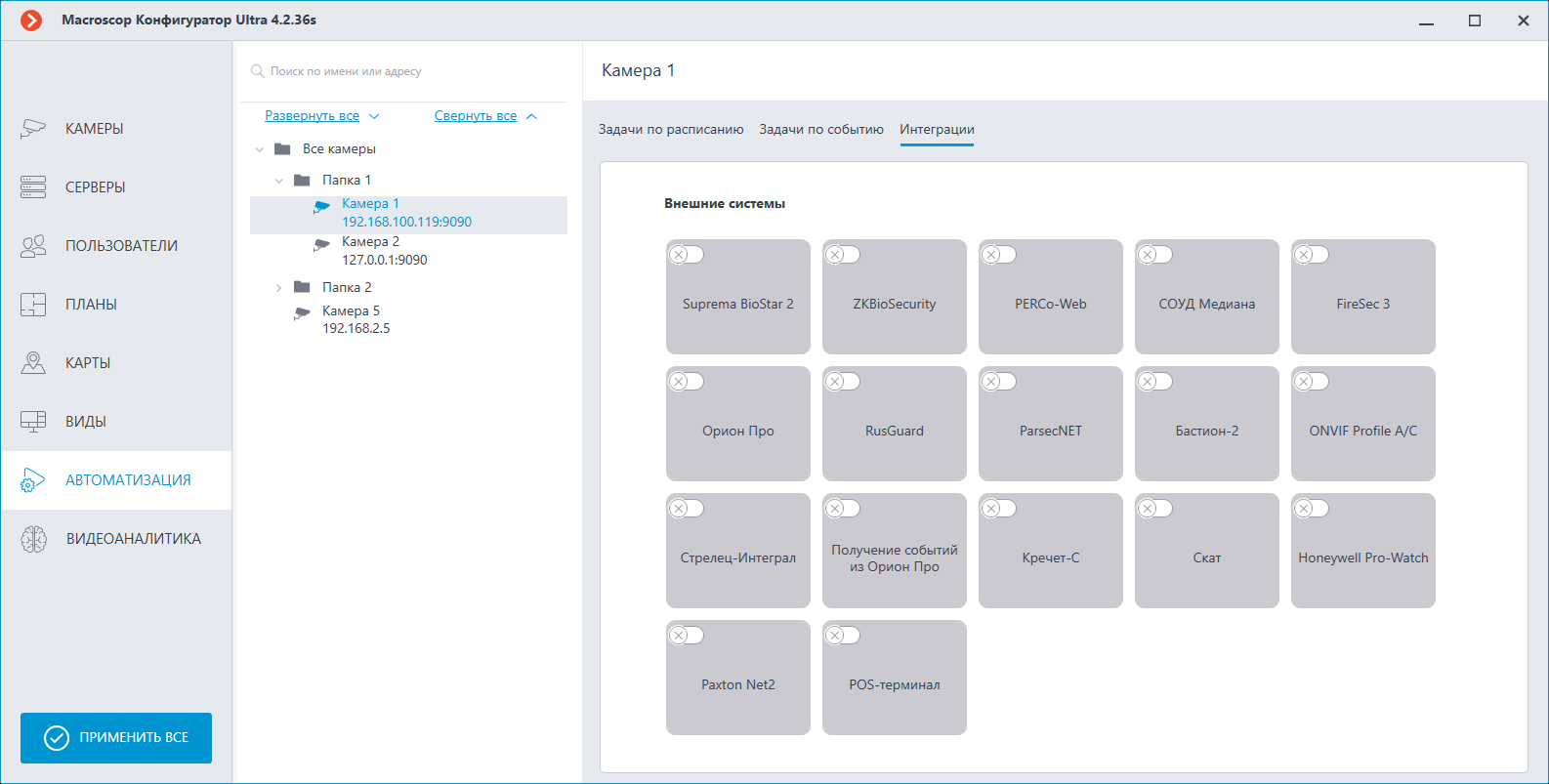Turn on the PERCo-Web switch
This screenshot has width=1549, height=784.
tap(999, 254)
